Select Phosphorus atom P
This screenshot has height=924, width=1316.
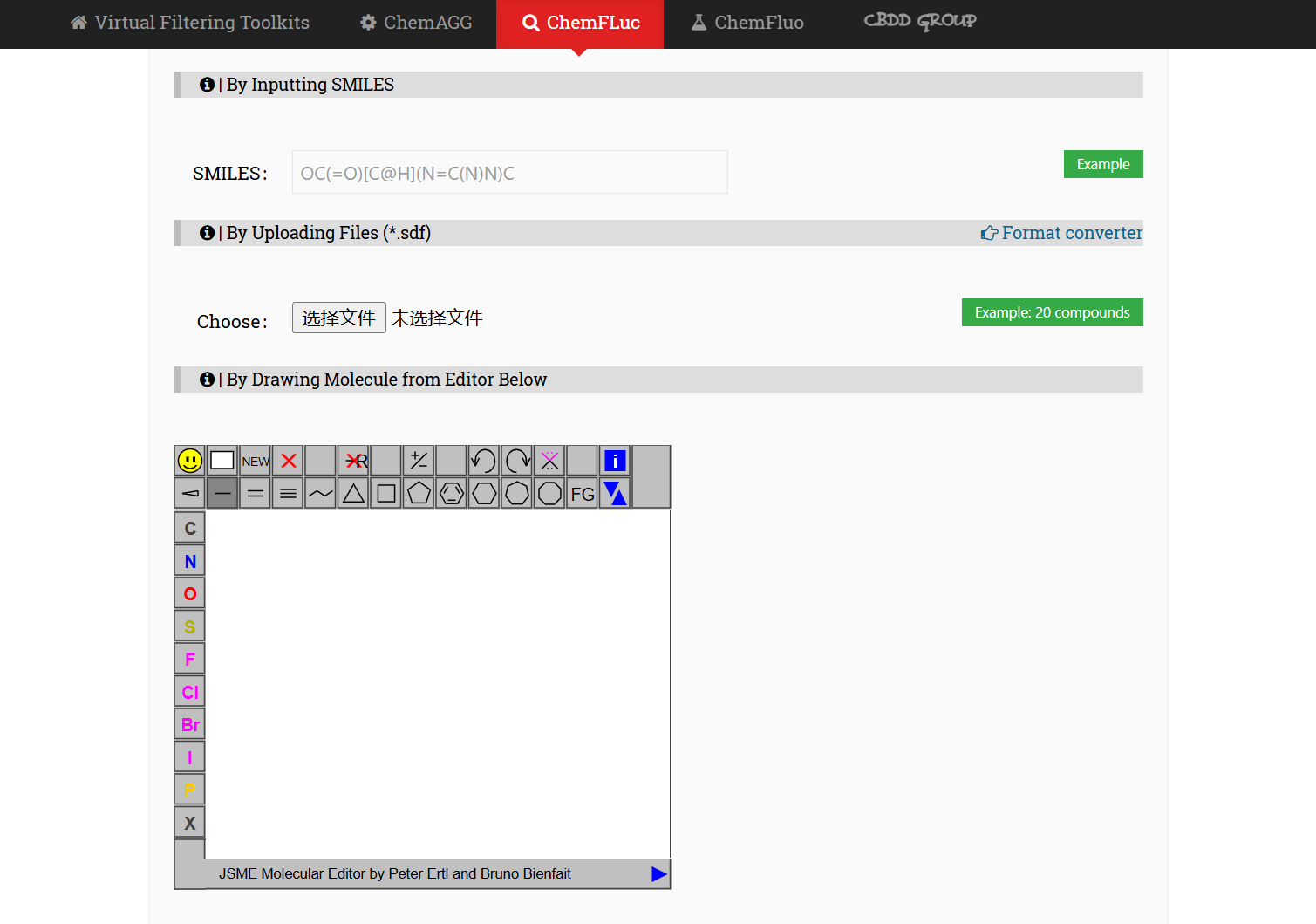(x=190, y=790)
